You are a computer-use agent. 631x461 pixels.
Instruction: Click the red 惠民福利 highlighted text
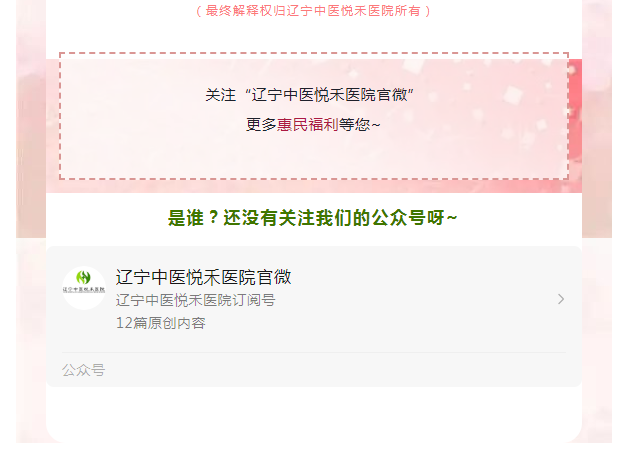307,125
